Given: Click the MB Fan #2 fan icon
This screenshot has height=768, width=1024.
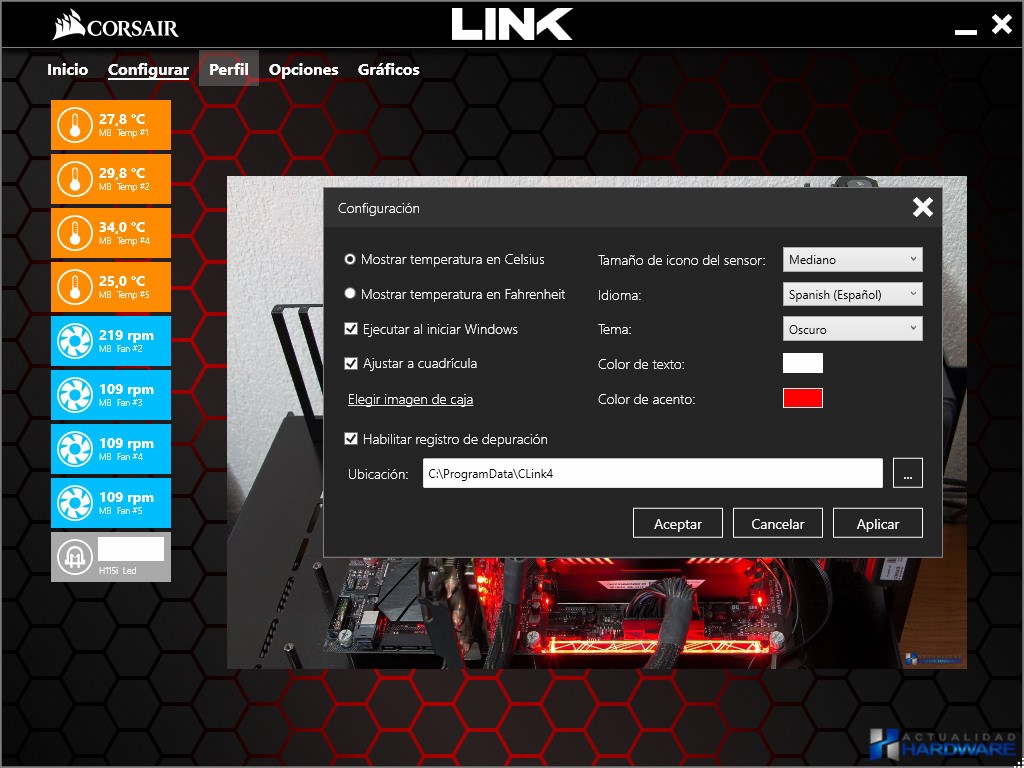Looking at the screenshot, I should coord(73,341).
